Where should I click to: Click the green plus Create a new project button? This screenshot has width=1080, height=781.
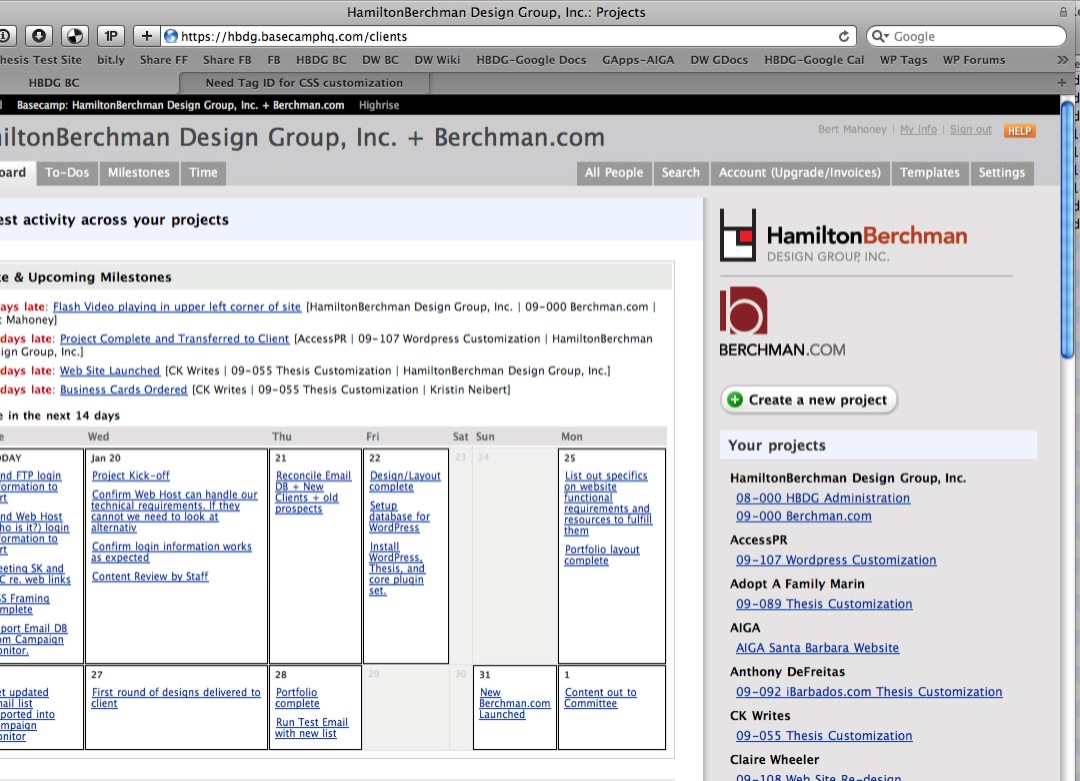(809, 400)
